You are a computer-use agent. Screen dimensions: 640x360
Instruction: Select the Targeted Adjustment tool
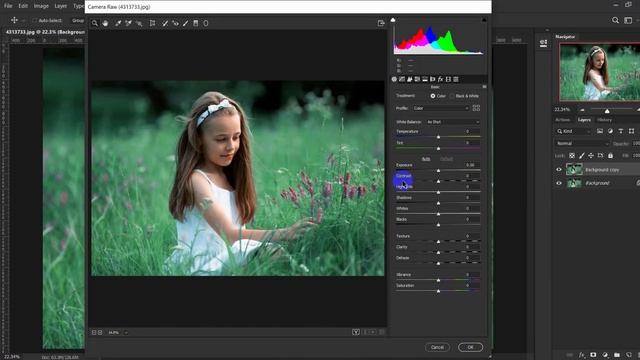139,23
